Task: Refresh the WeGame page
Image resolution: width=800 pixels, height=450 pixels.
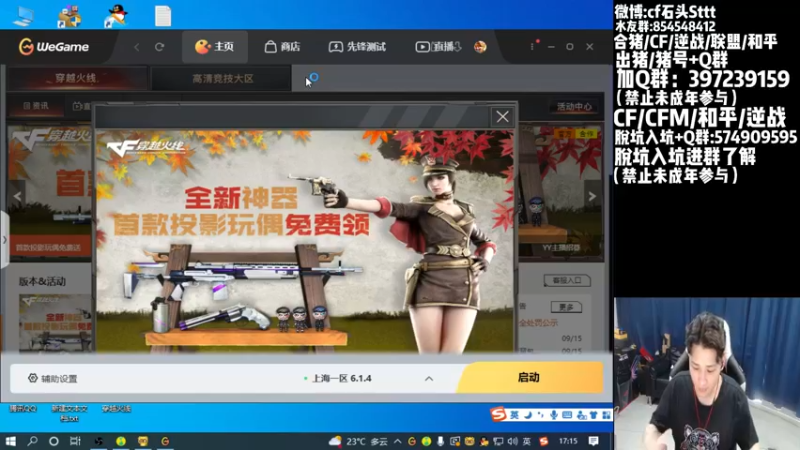Action: 159,47
